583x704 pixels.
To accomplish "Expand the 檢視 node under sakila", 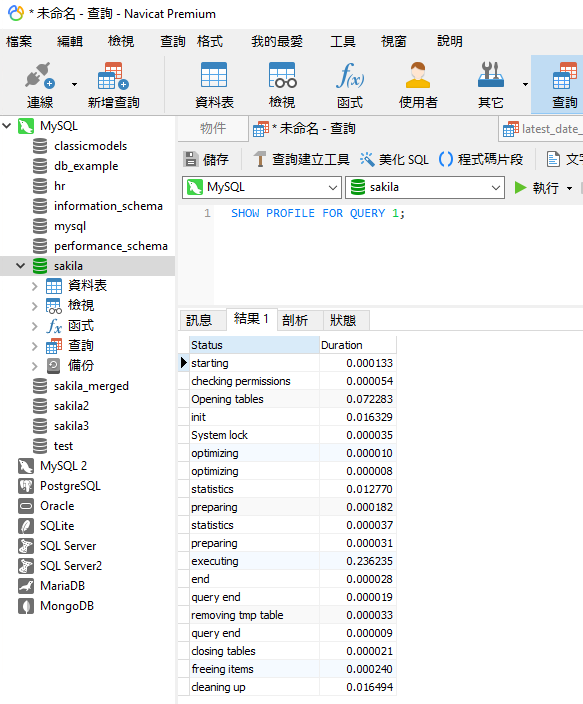I will tap(35, 306).
